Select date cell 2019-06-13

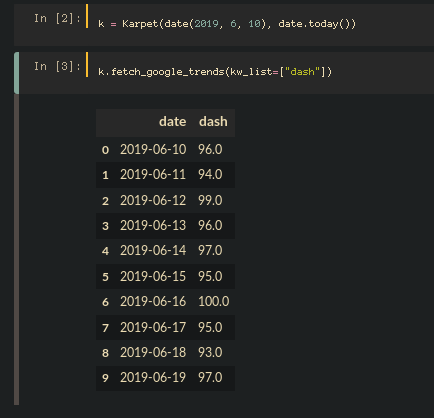point(153,226)
